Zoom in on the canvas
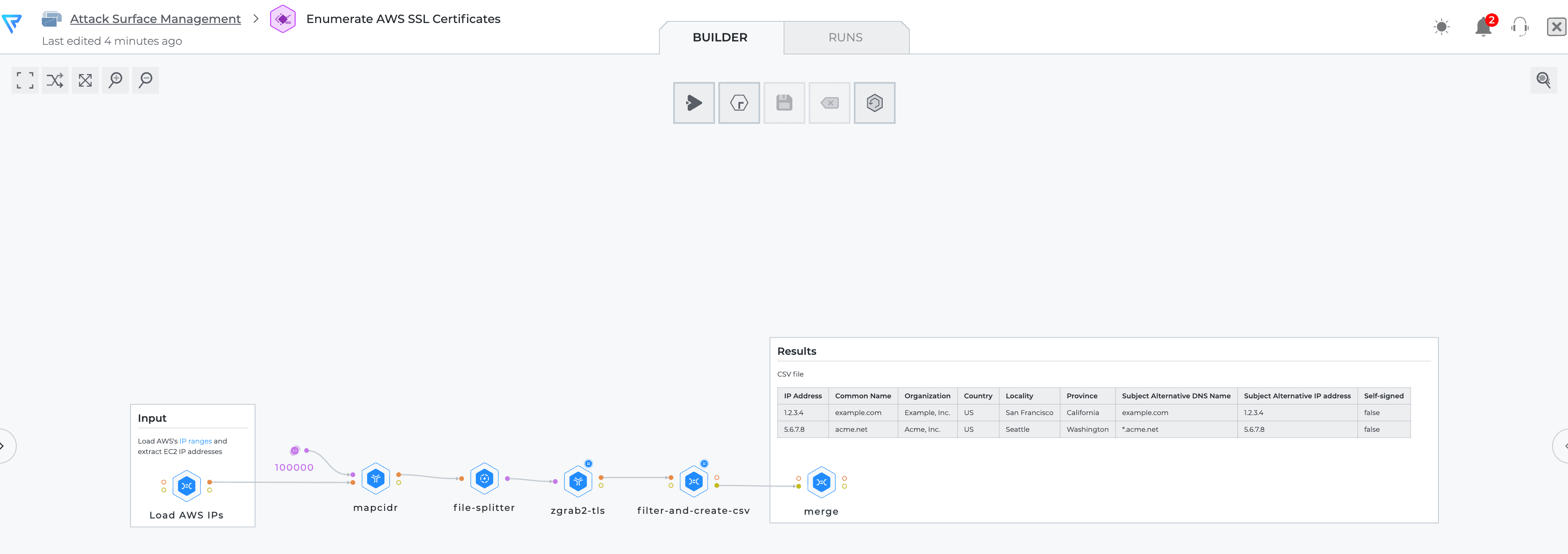This screenshot has height=554, width=1568. [116, 80]
